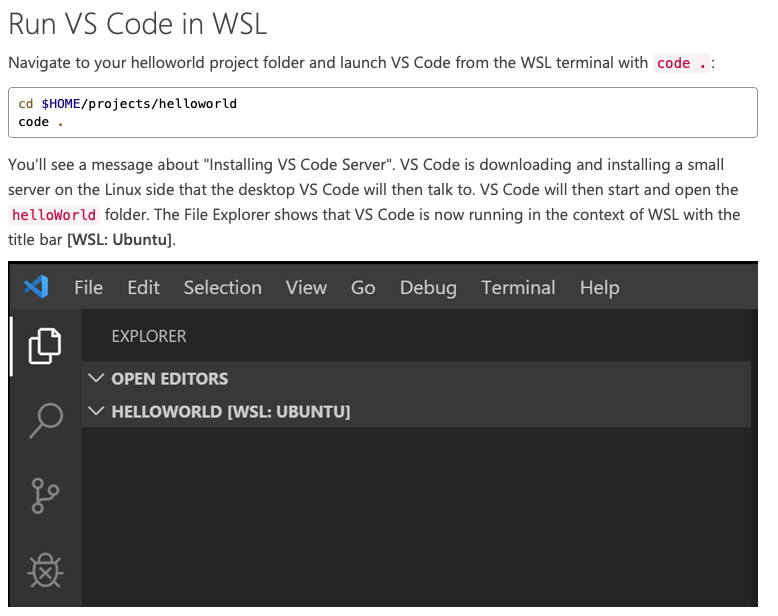Open the File menu
This screenshot has height=616, width=778.
pos(89,288)
